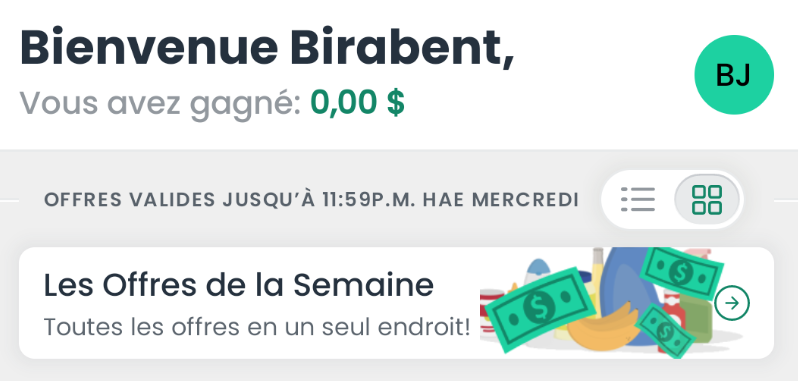Click the large green dollar bill illustration

(x=539, y=309)
